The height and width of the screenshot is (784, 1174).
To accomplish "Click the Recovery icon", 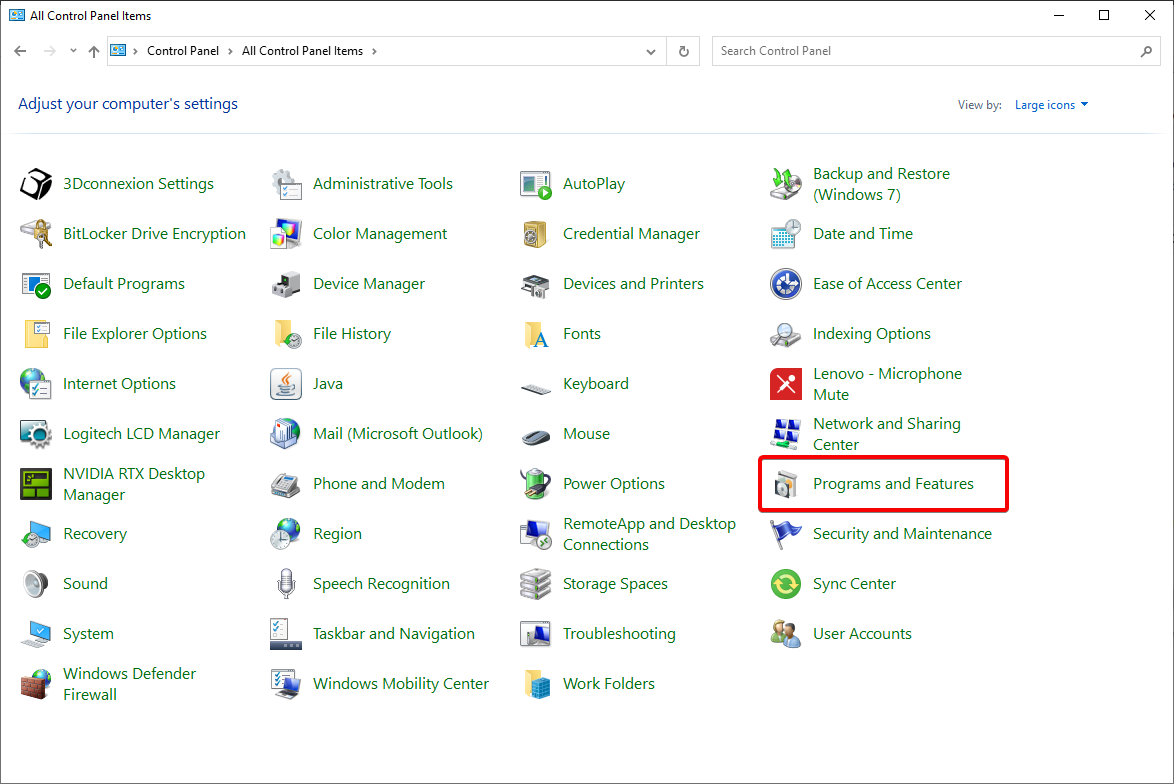I will [36, 534].
